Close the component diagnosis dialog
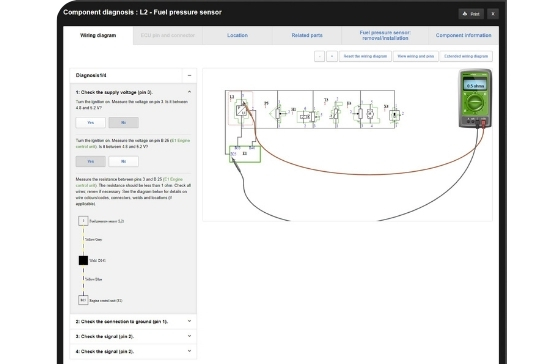Screen dimensions: 544x364 [493, 14]
